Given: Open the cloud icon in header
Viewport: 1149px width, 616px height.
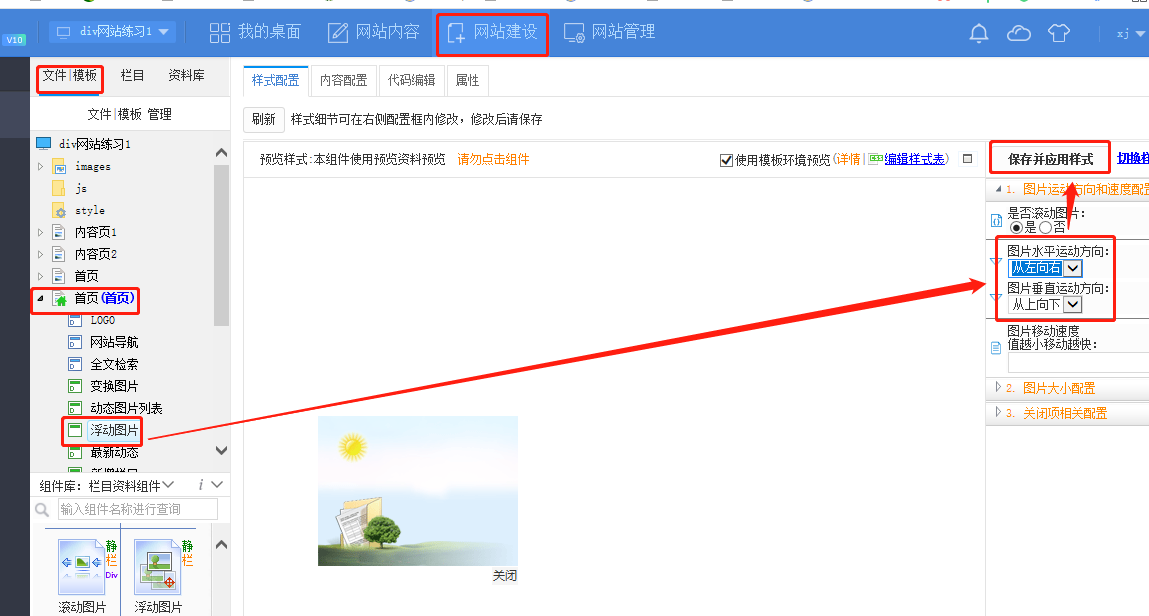Looking at the screenshot, I should point(1018,33).
